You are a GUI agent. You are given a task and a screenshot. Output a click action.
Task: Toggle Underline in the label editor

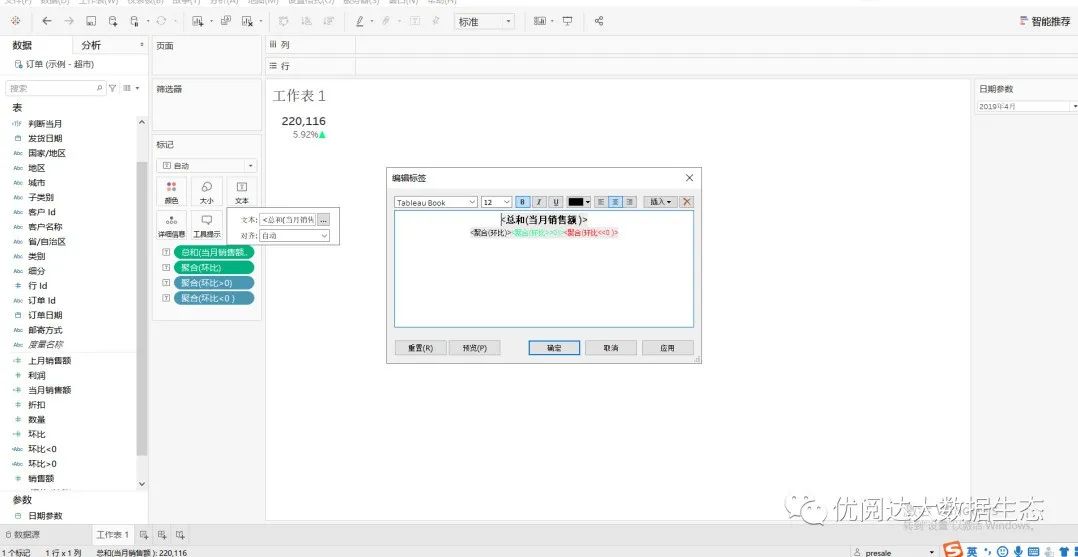(556, 202)
